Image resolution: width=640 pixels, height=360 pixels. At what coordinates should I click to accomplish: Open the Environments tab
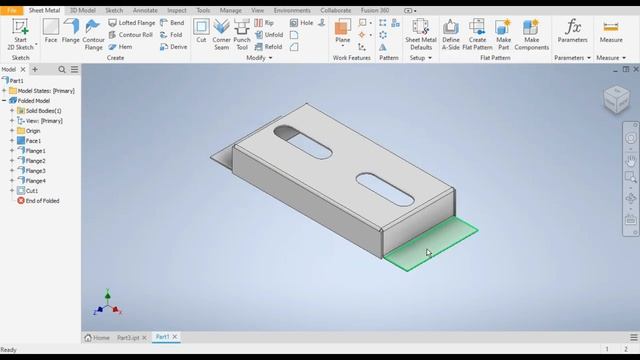pyautogui.click(x=292, y=11)
